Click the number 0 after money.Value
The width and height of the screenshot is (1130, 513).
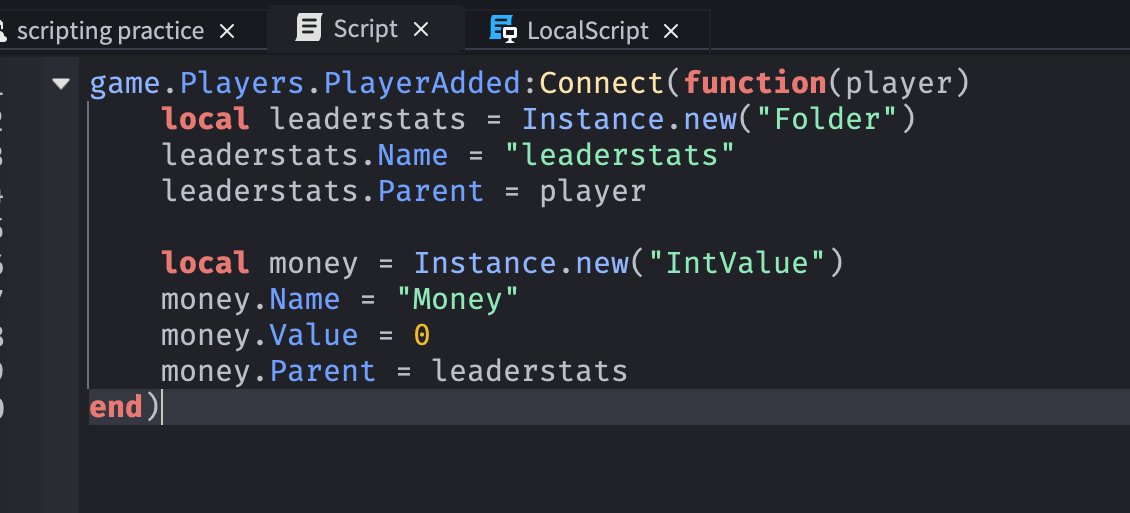[x=422, y=335]
